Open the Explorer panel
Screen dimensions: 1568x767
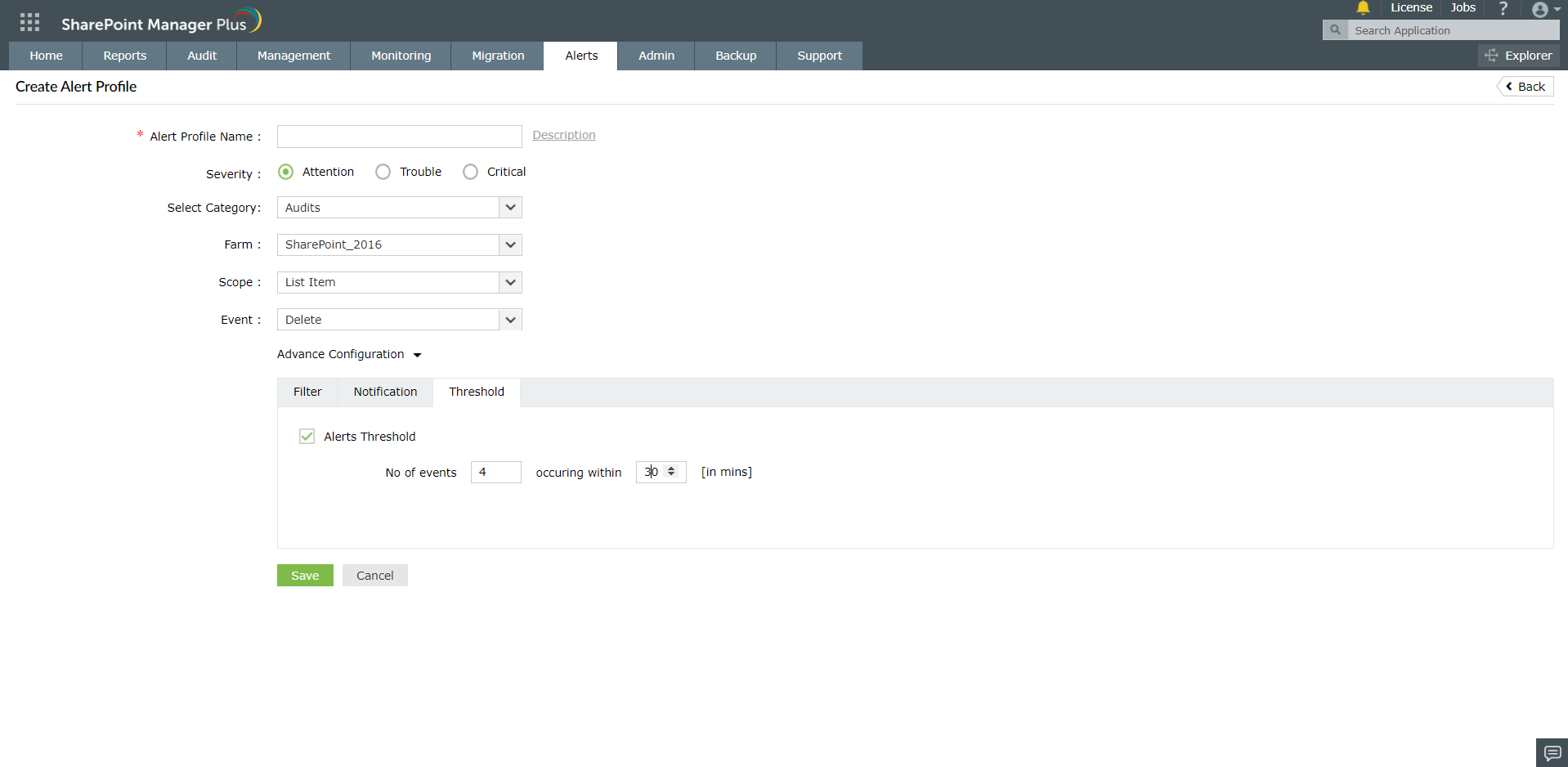[1518, 55]
